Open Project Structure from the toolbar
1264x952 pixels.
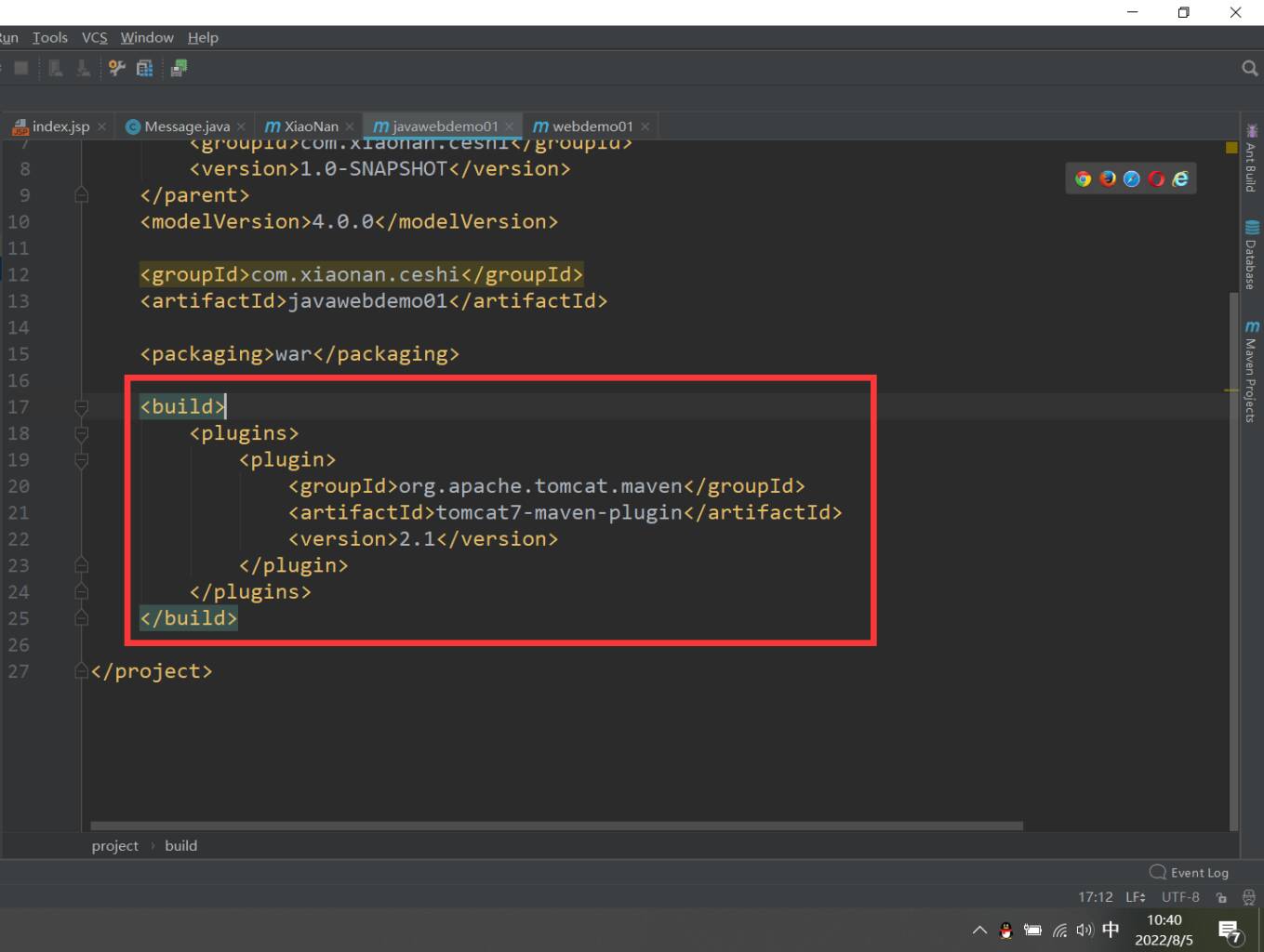pyautogui.click(x=144, y=68)
